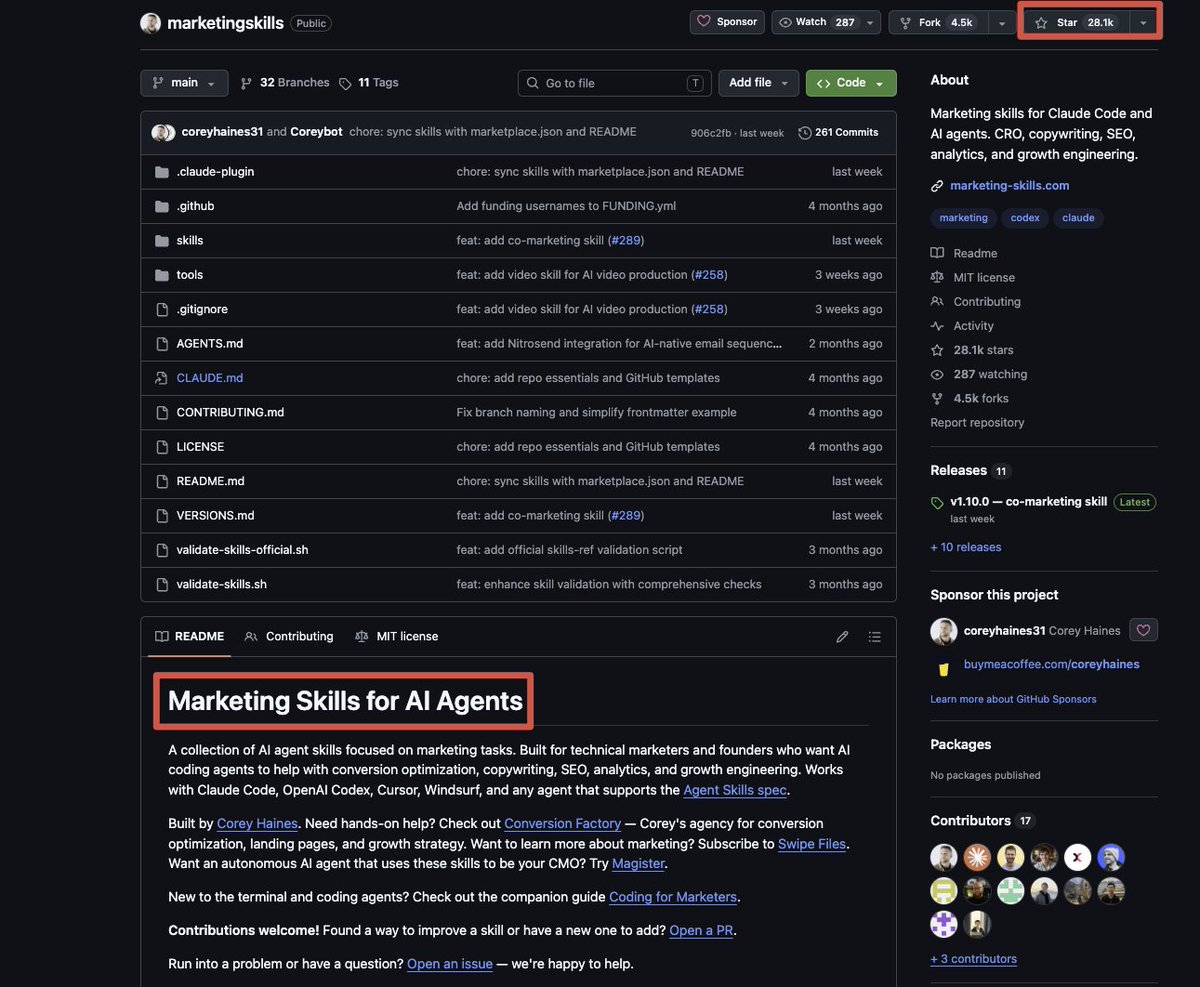
Task: Select the MIT license tab
Action: point(397,637)
